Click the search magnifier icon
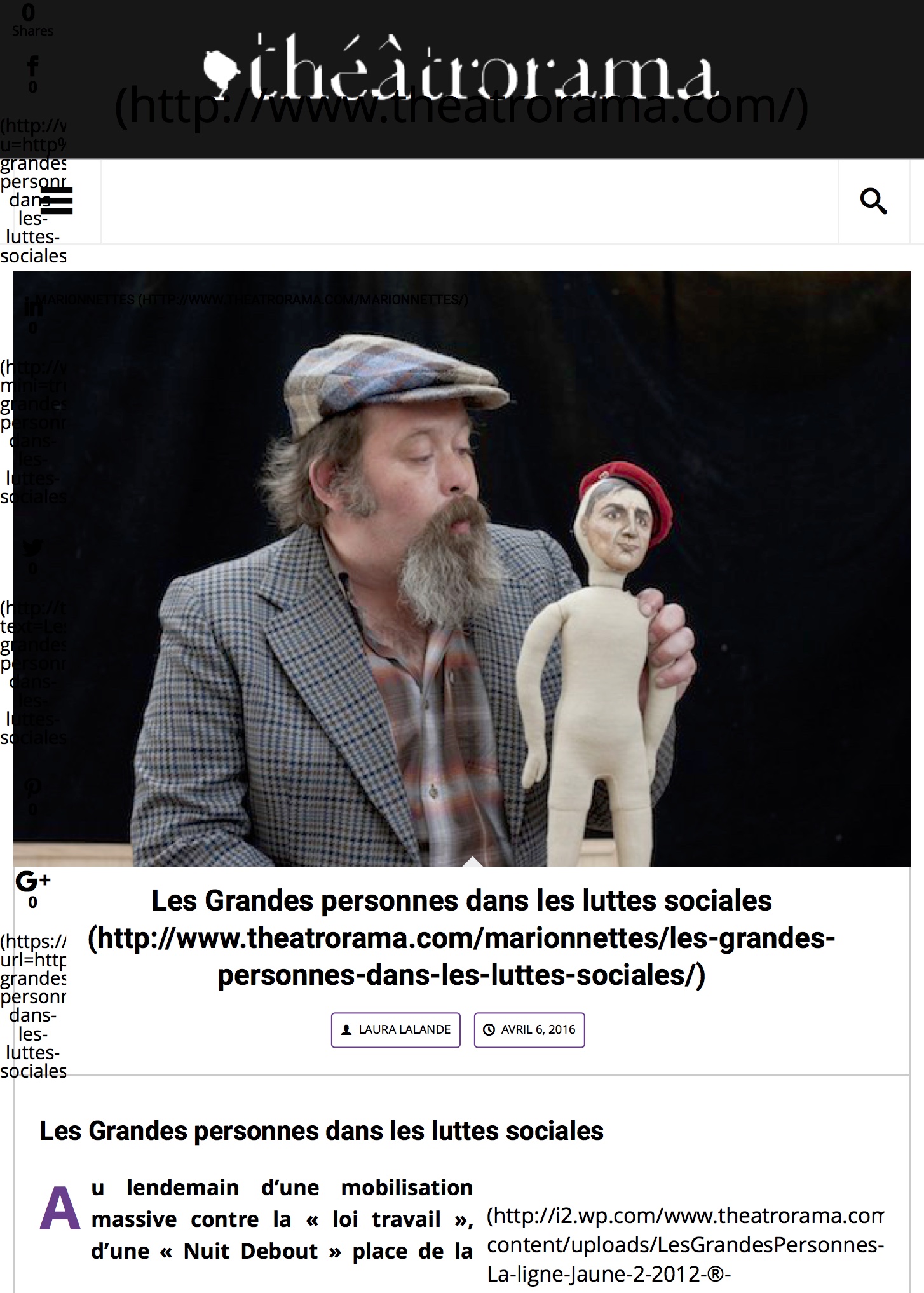The width and height of the screenshot is (924, 1293). (874, 202)
